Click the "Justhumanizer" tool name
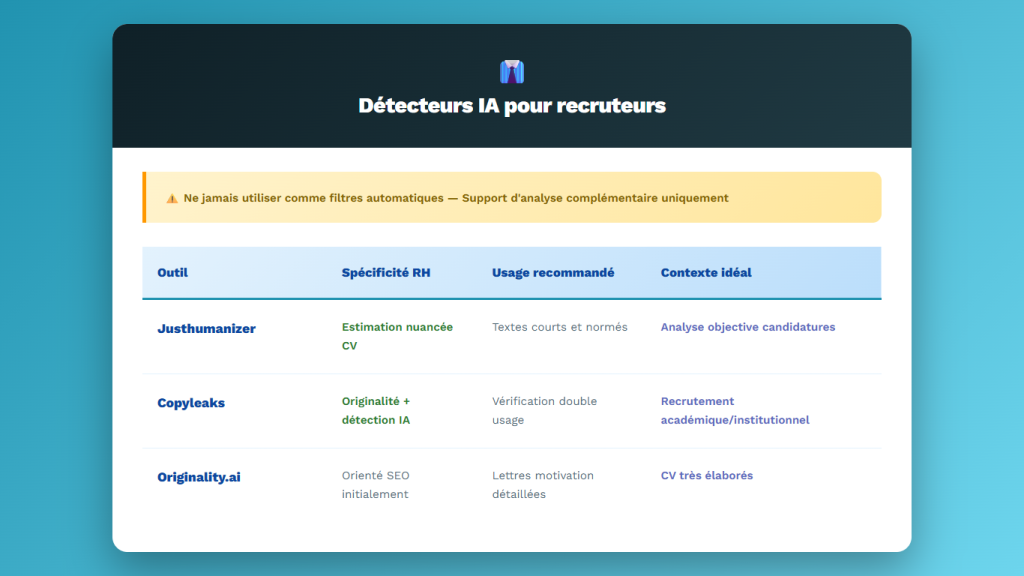The image size is (1024, 576). click(x=206, y=328)
